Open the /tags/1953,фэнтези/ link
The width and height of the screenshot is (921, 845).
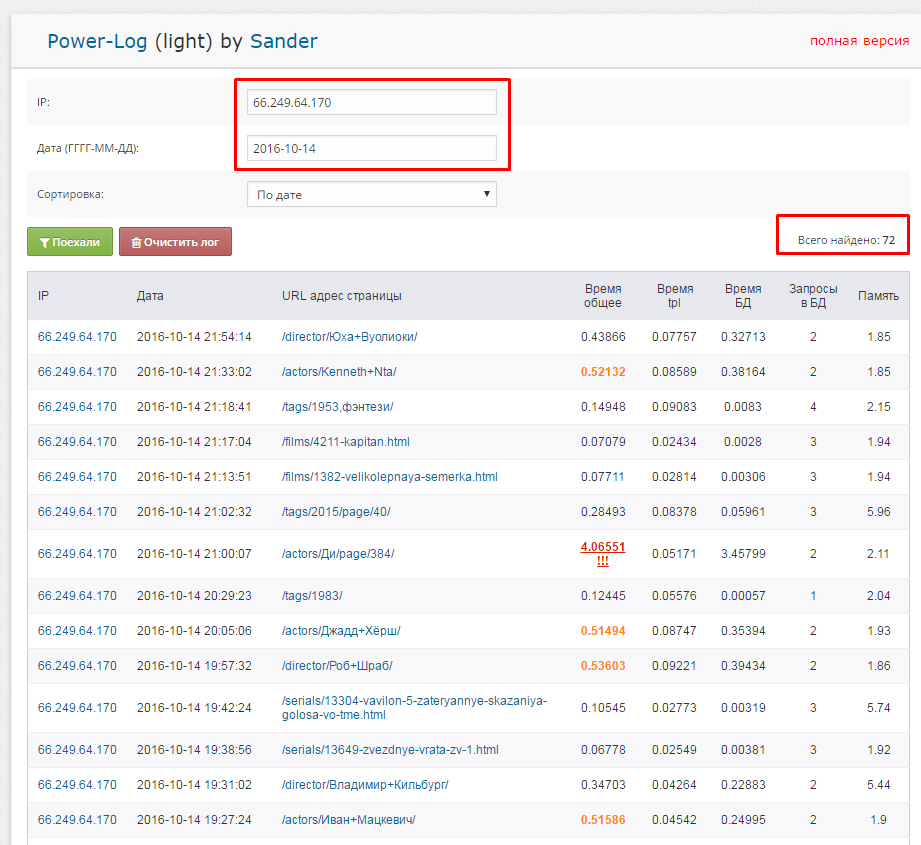click(x=338, y=407)
